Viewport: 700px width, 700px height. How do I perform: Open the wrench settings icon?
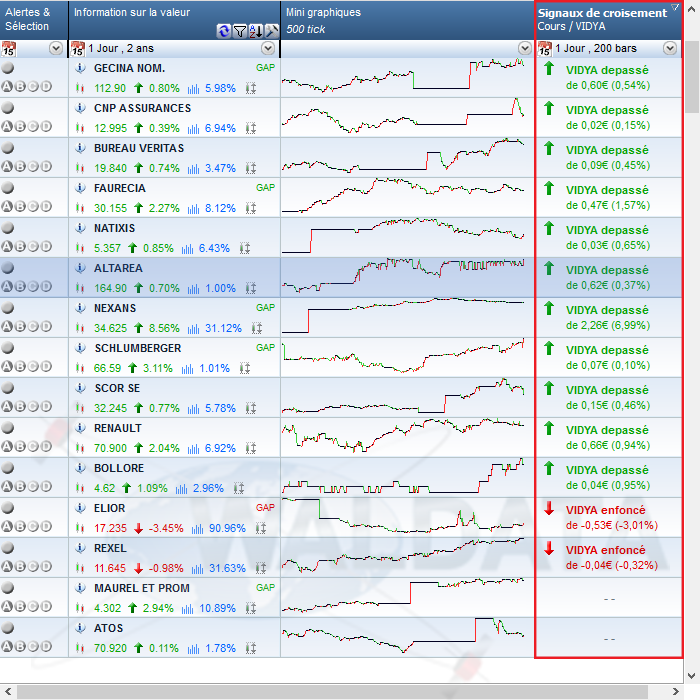click(271, 31)
